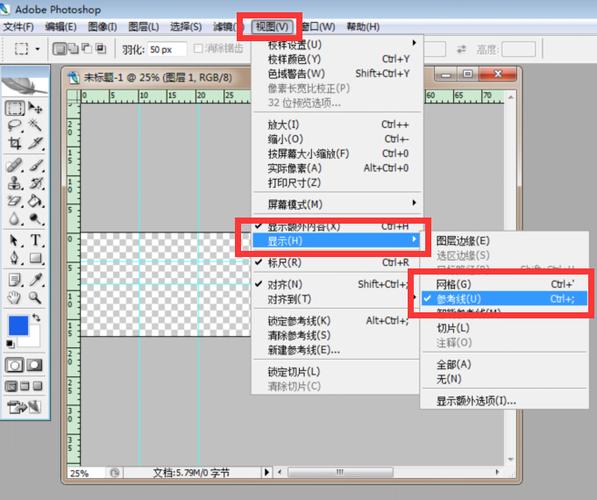Click the blue foreground color swatch
Image resolution: width=597 pixels, height=500 pixels.
click(x=18, y=325)
